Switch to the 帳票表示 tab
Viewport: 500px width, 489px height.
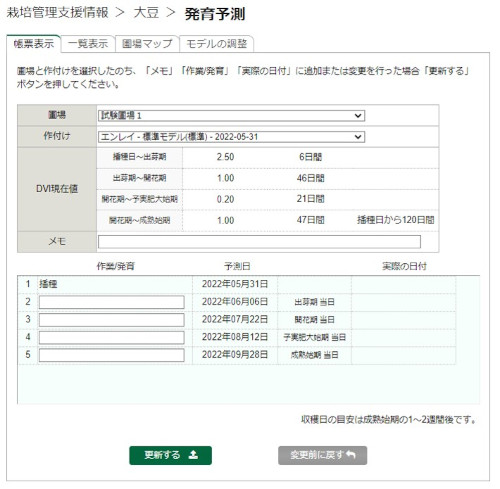point(34,44)
